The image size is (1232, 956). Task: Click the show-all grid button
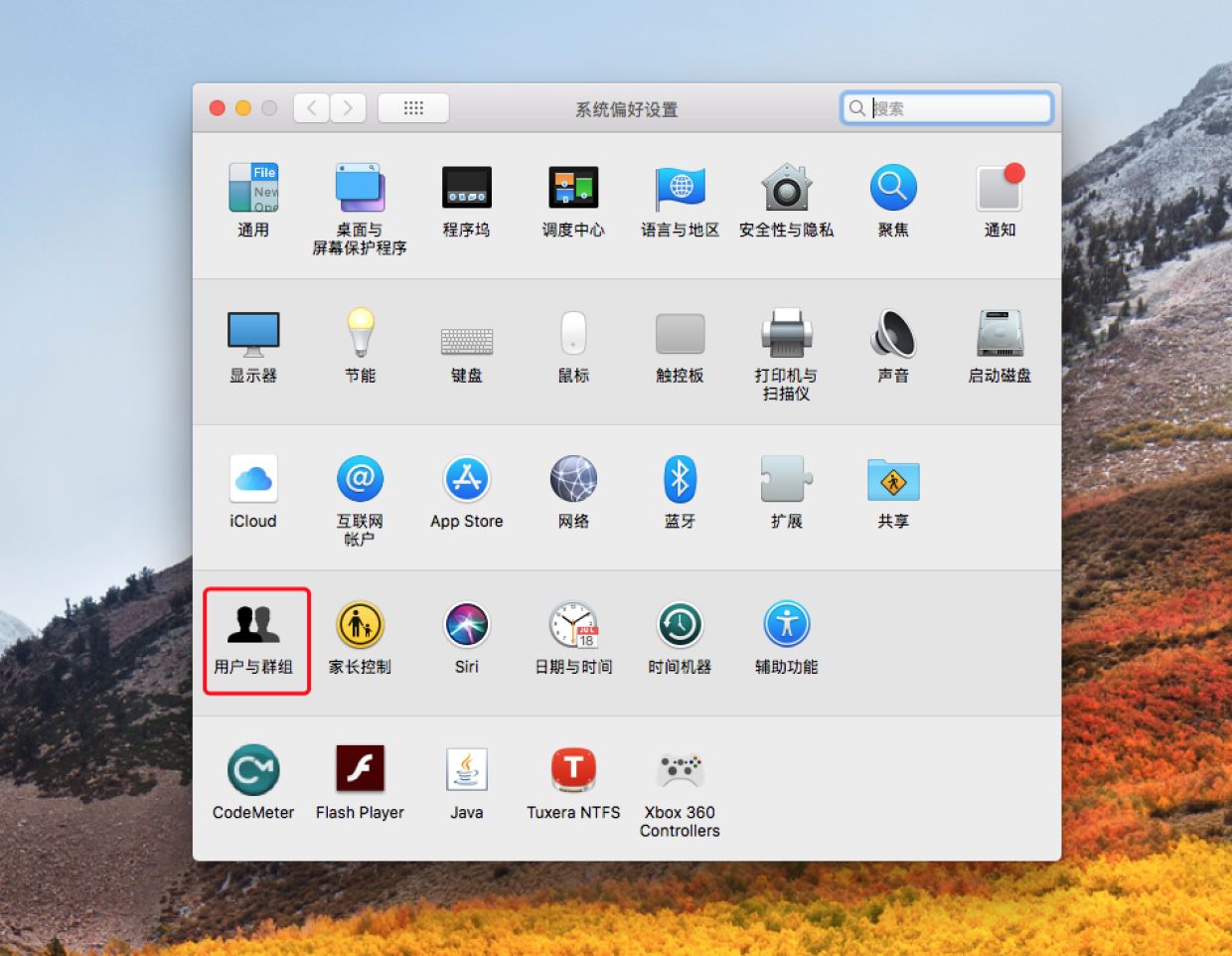point(413,107)
